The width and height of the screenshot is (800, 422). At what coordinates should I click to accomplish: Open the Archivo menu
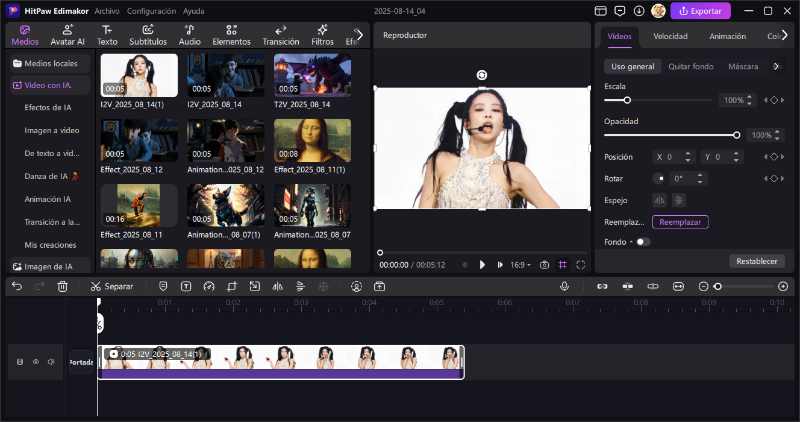(x=107, y=11)
